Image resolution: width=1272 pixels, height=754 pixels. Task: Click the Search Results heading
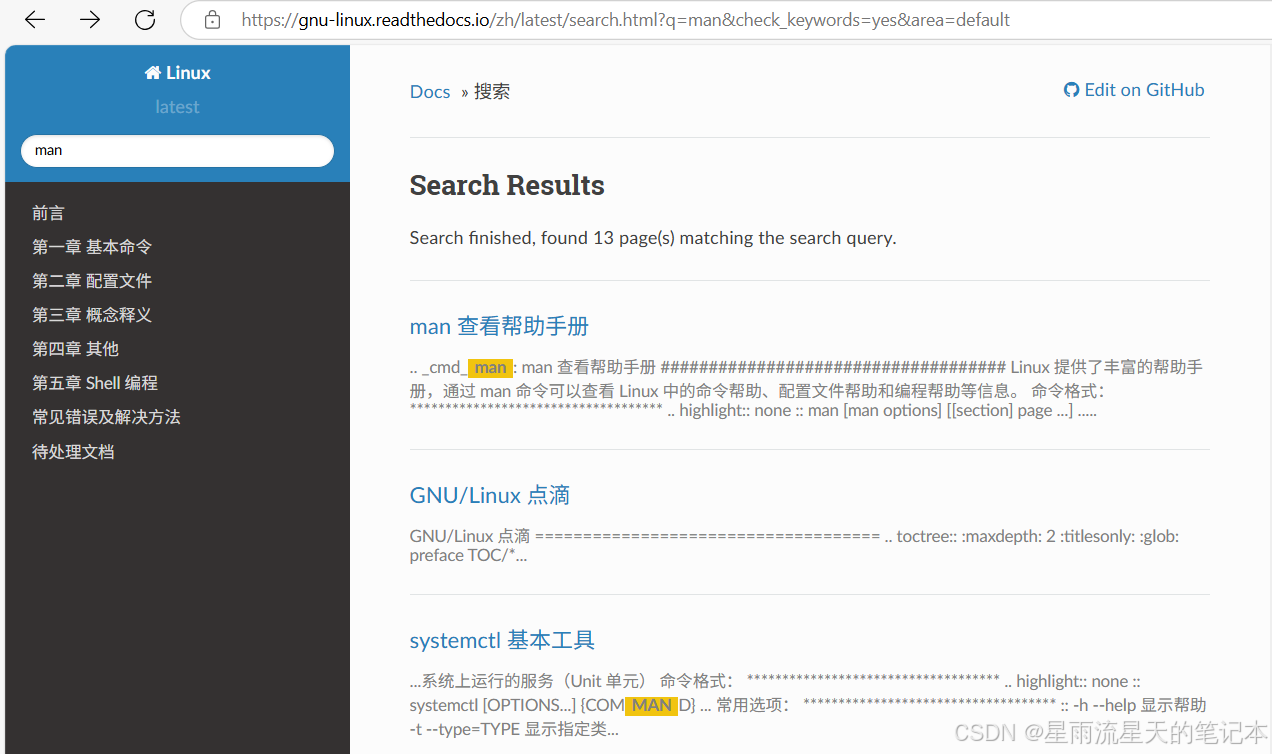tap(507, 185)
